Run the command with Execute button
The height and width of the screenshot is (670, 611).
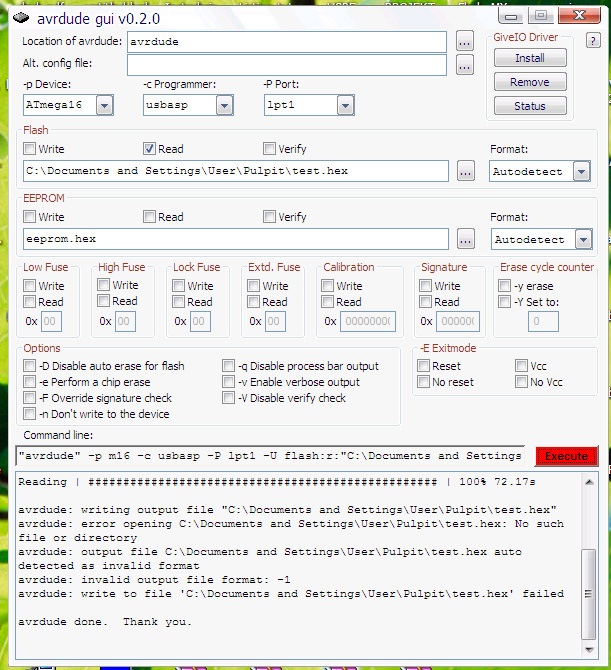pyautogui.click(x=567, y=456)
